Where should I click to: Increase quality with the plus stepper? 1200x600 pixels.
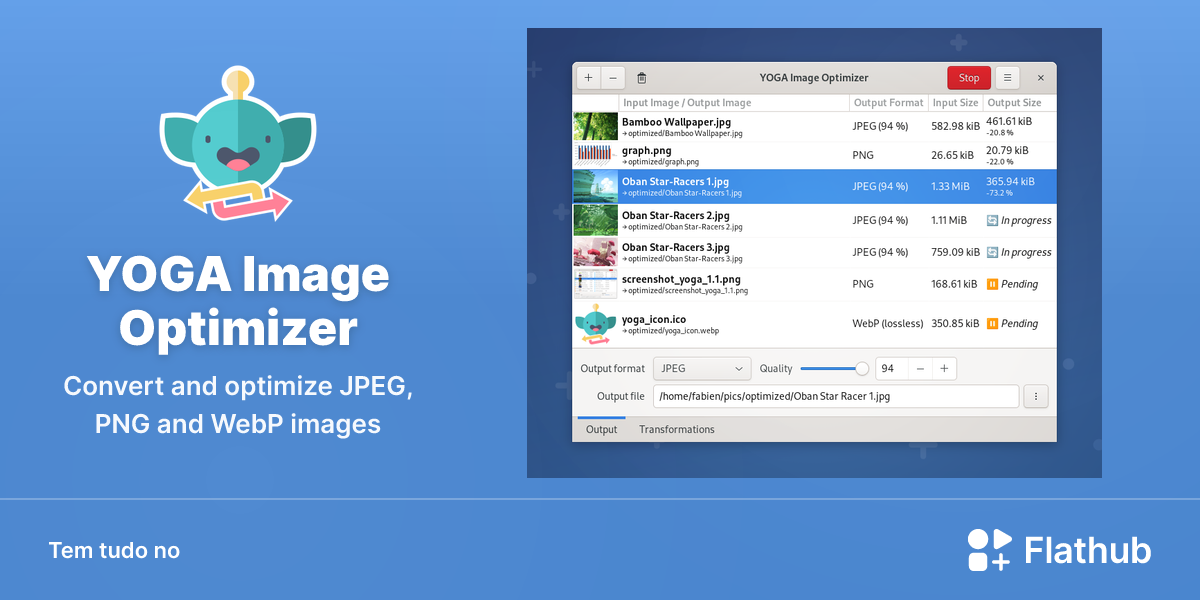pos(944,368)
